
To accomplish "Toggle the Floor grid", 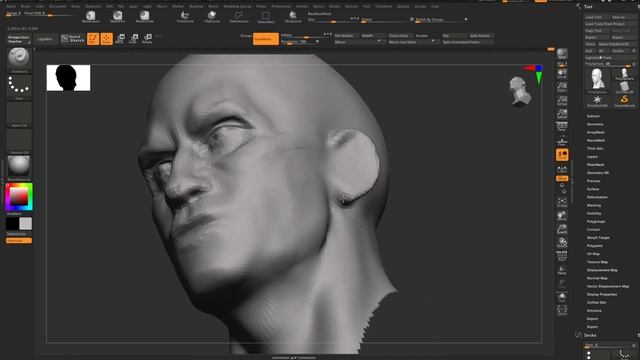I will click(x=562, y=141).
